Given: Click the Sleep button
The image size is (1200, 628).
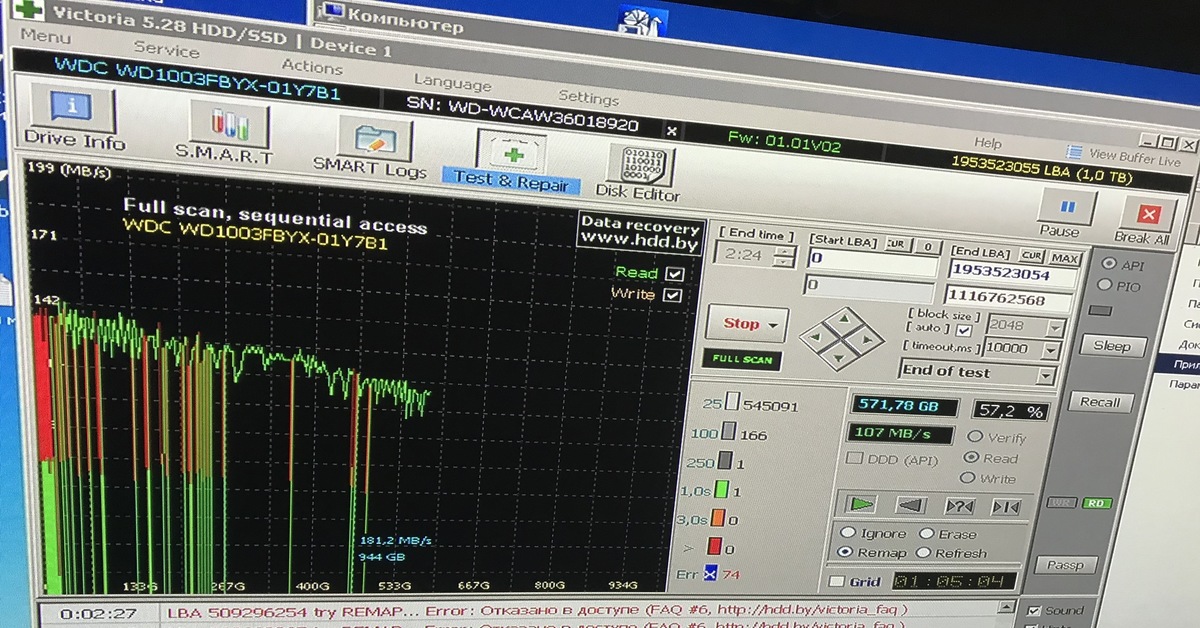Looking at the screenshot, I should coord(1111,346).
